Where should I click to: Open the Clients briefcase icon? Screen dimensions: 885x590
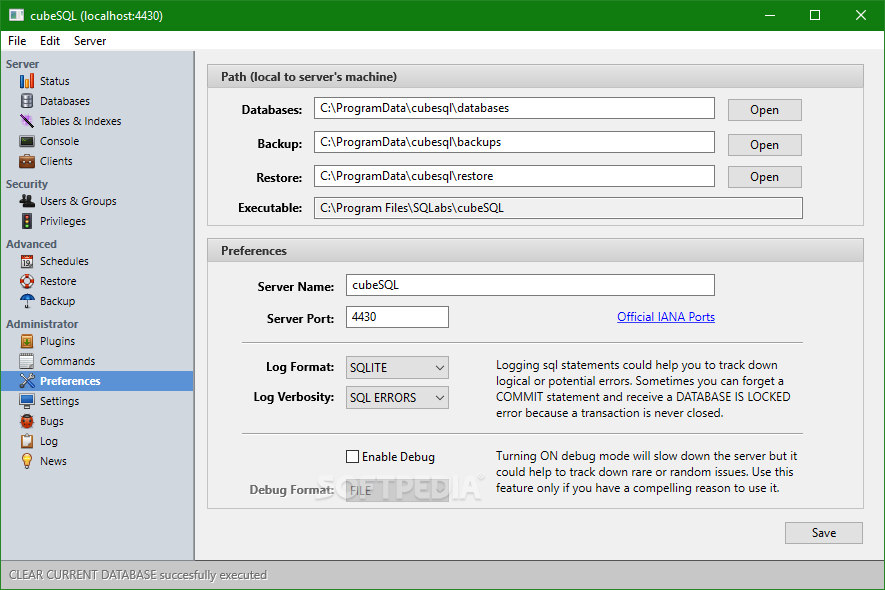click(x=27, y=161)
